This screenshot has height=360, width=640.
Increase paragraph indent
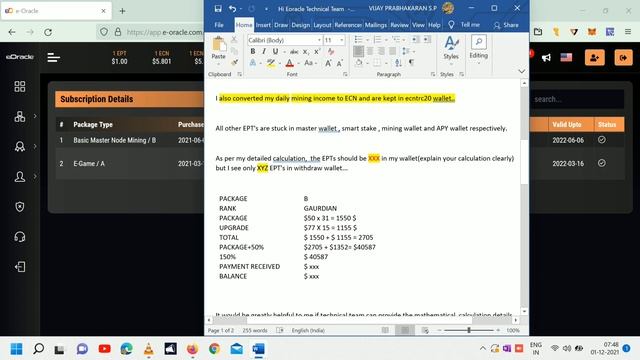coord(427,40)
